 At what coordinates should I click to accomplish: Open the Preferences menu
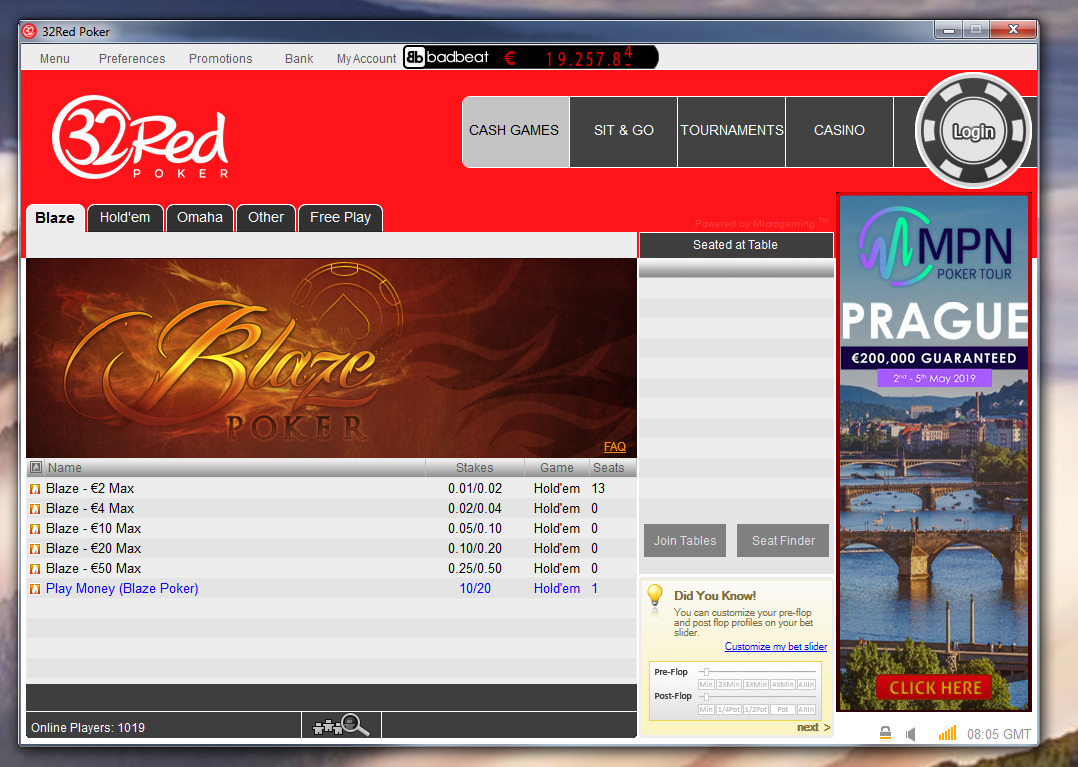(132, 59)
